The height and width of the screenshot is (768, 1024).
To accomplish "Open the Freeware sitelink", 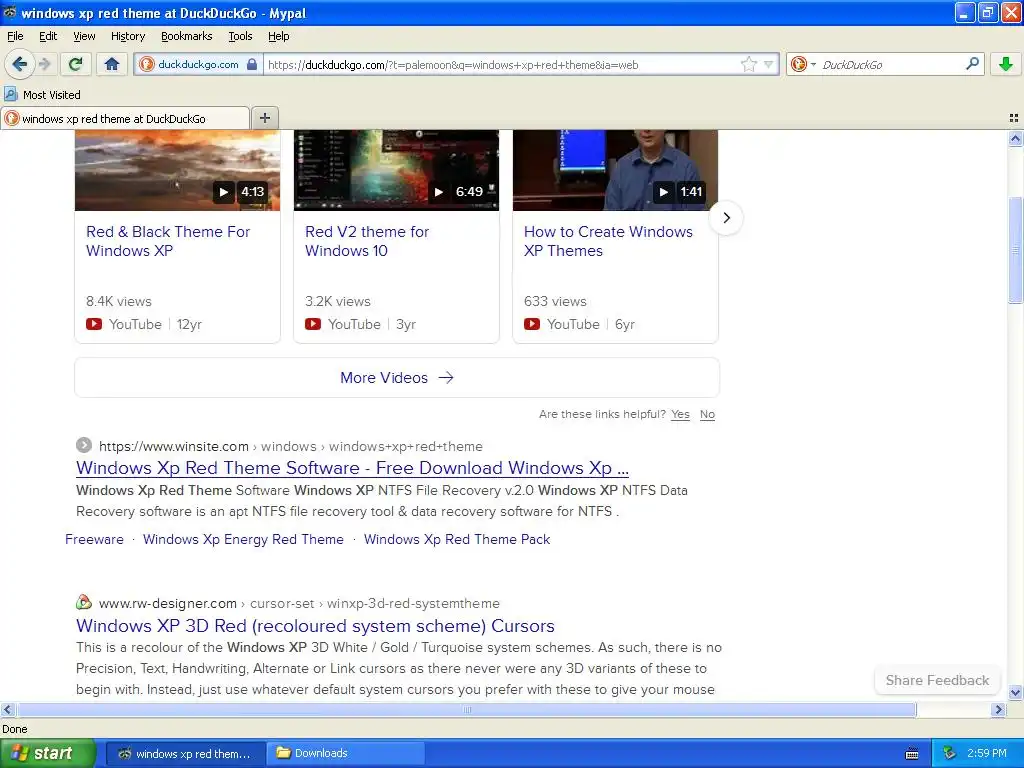I will pos(94,539).
